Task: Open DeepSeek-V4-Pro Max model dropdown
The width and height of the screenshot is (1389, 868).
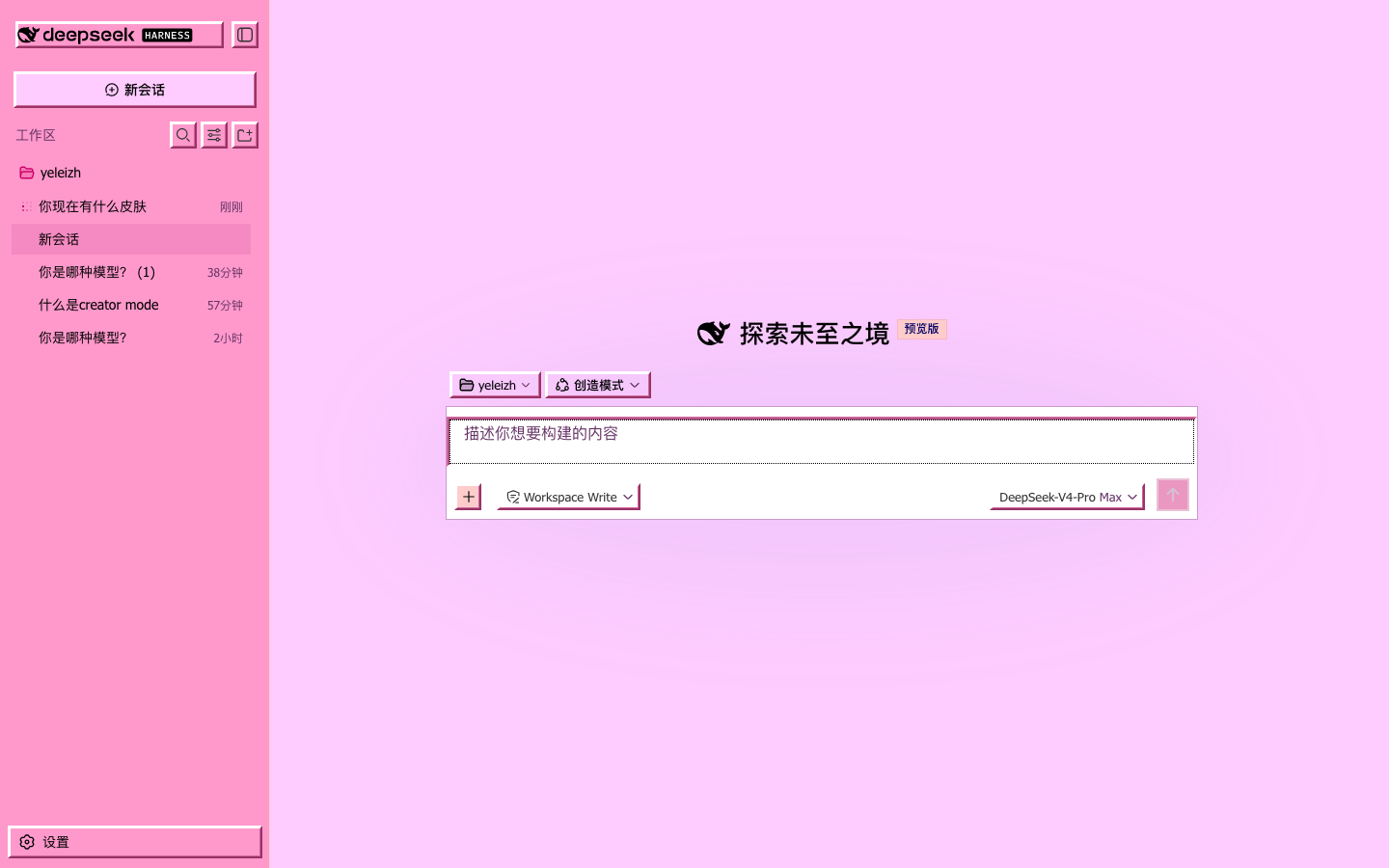Action: [1067, 497]
